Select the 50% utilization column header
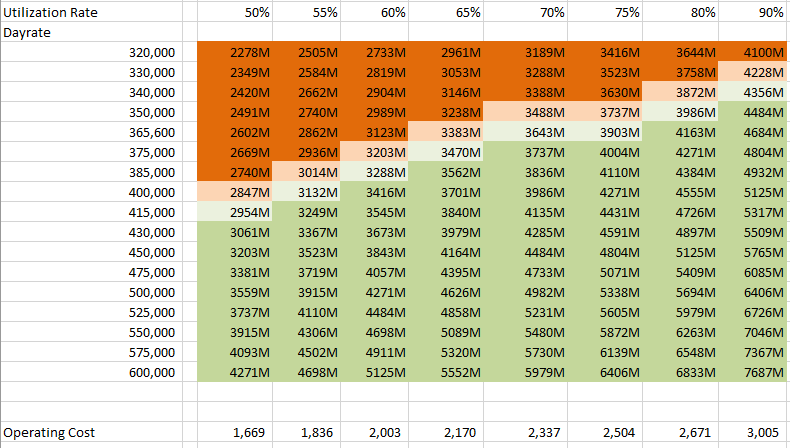 pos(235,12)
